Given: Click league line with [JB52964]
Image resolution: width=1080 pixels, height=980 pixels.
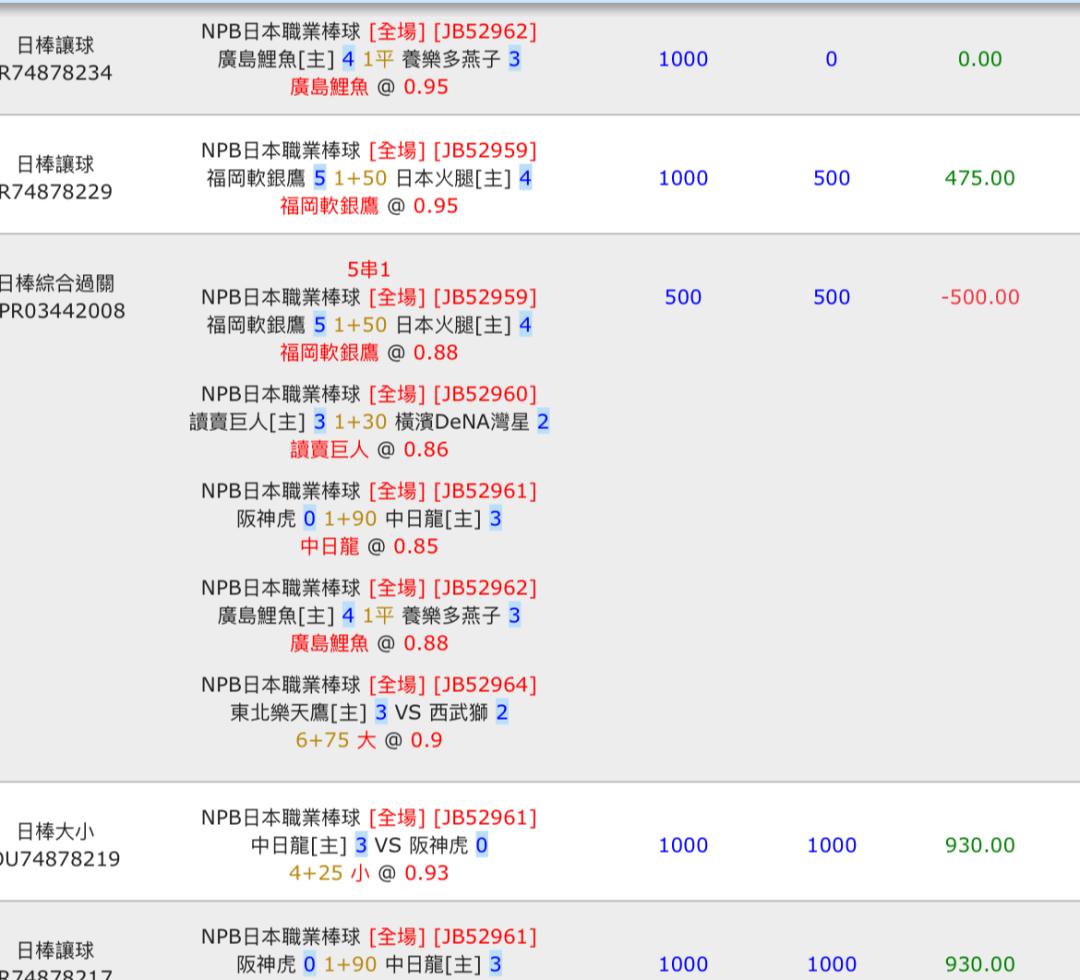Looking at the screenshot, I should coord(368,685).
